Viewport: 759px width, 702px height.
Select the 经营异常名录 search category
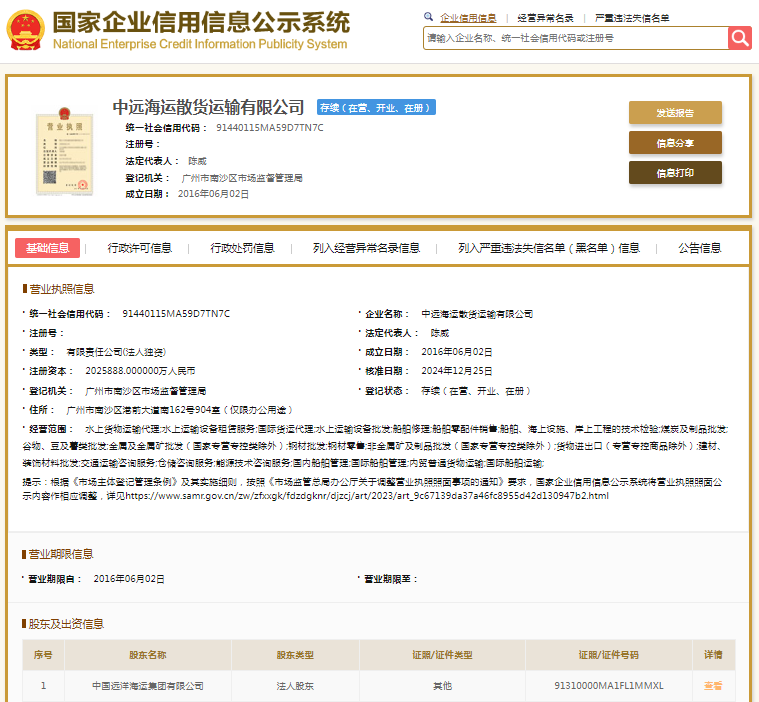pyautogui.click(x=546, y=18)
